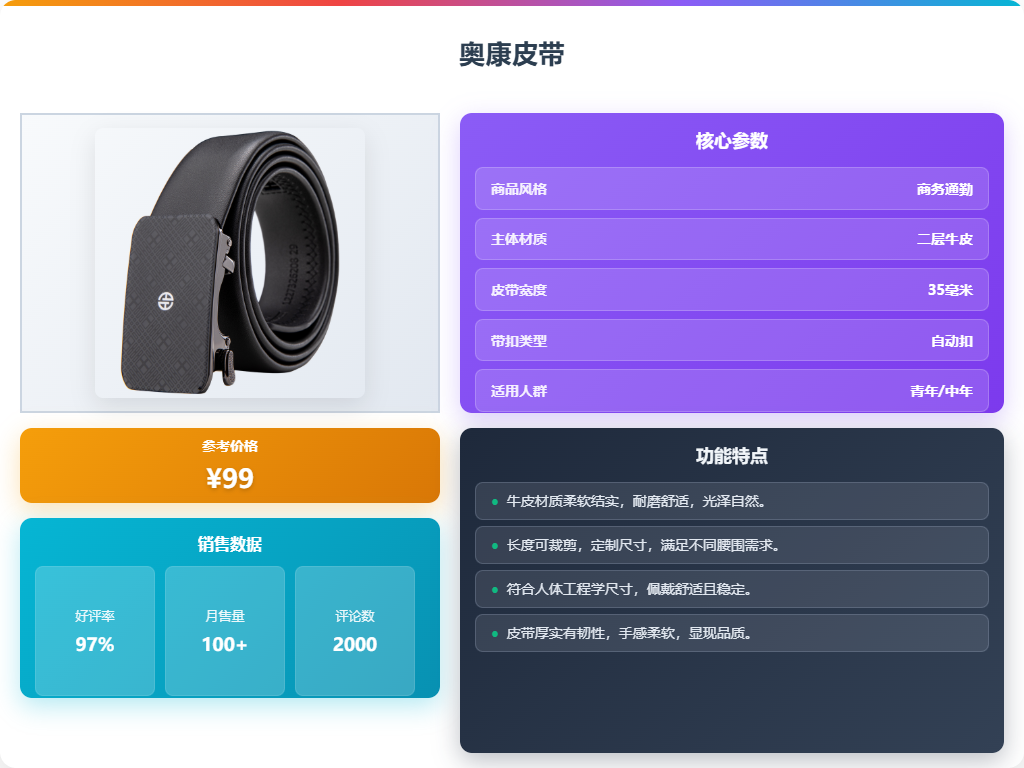Screen dimensions: 1024x768
Task: Click the 好评率 97% stat tile
Action: [95, 631]
